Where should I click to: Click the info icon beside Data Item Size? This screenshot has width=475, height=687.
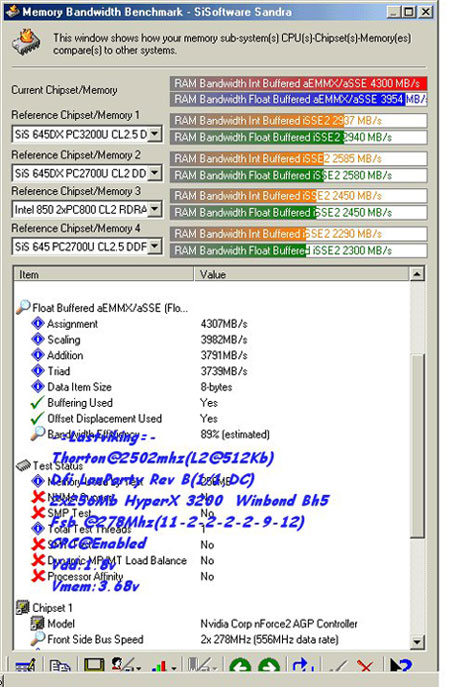(x=38, y=386)
